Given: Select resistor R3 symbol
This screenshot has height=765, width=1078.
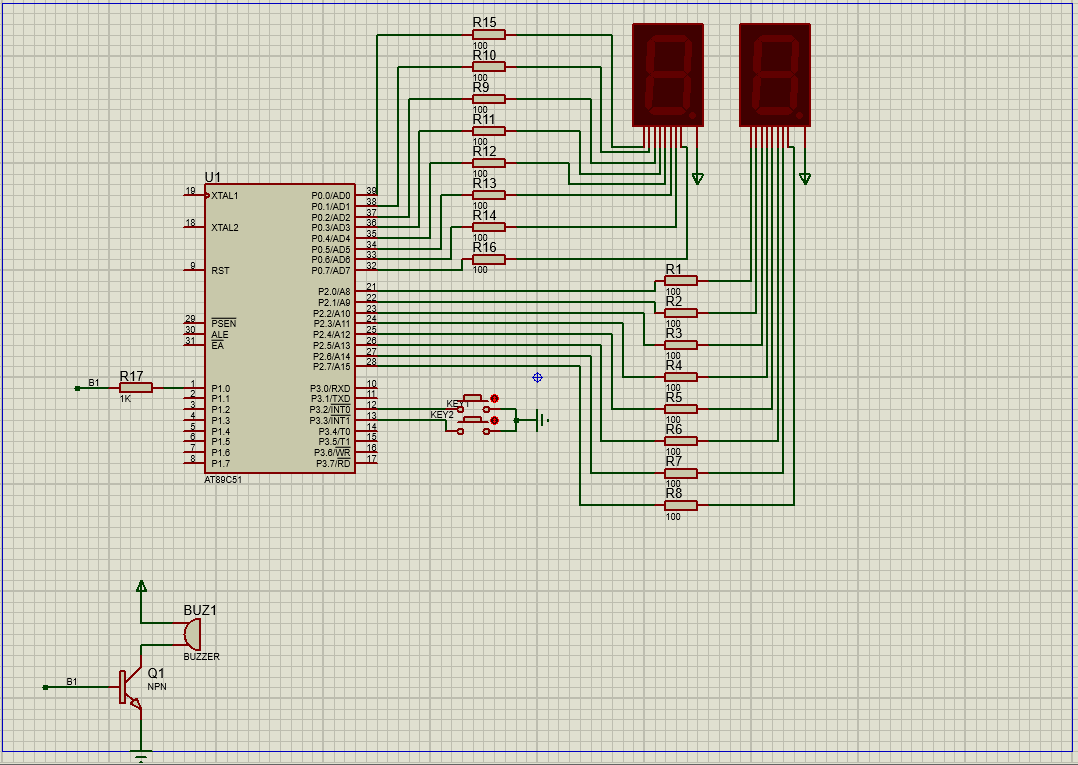Looking at the screenshot, I should [681, 345].
